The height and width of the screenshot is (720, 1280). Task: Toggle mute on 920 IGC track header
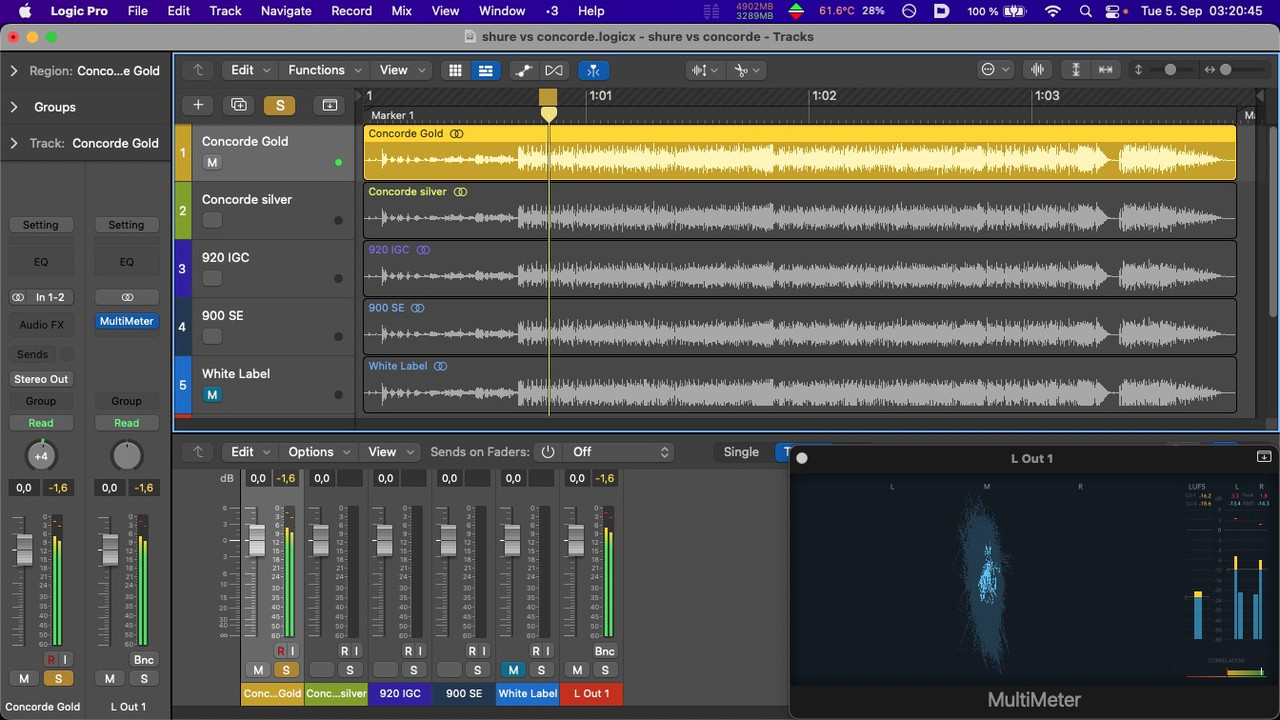point(212,279)
